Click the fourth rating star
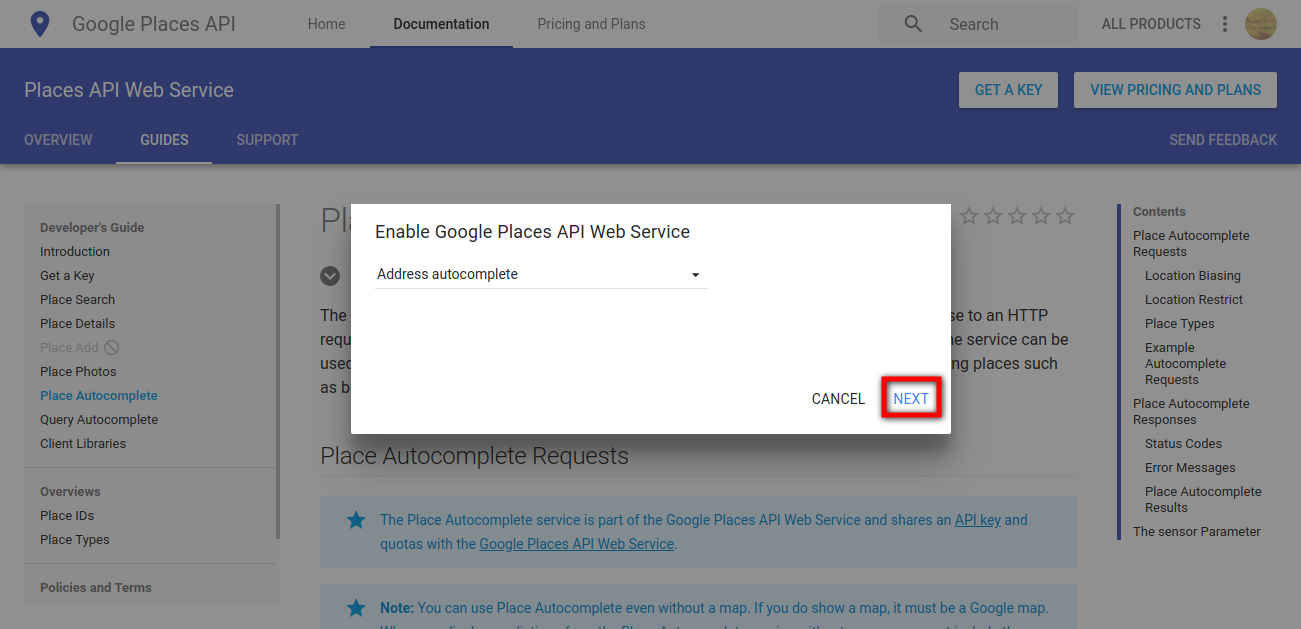Viewport: 1301px width, 629px height. point(1041,216)
